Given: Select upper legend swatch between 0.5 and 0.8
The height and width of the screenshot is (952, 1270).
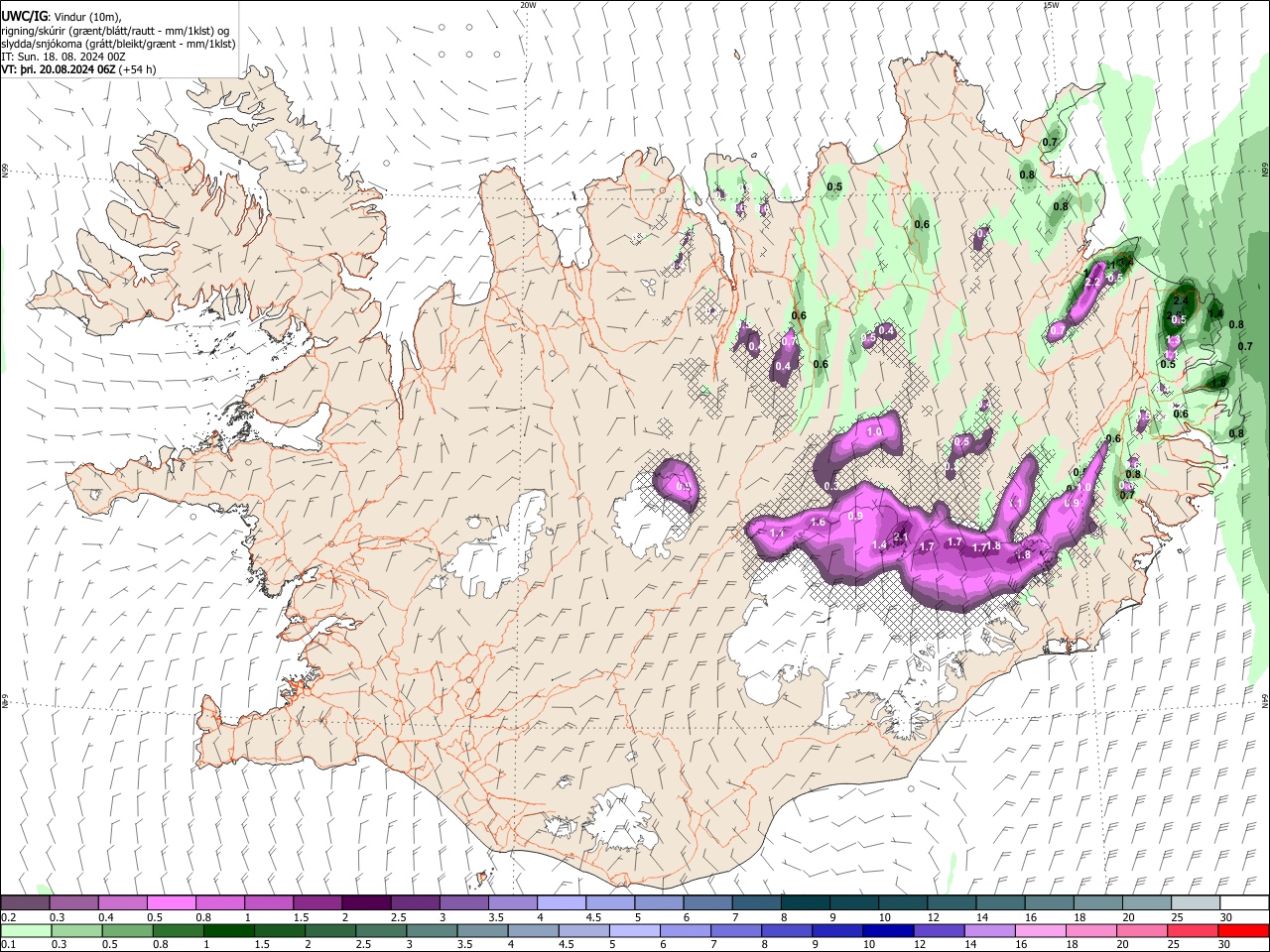Looking at the screenshot, I should click(171, 902).
